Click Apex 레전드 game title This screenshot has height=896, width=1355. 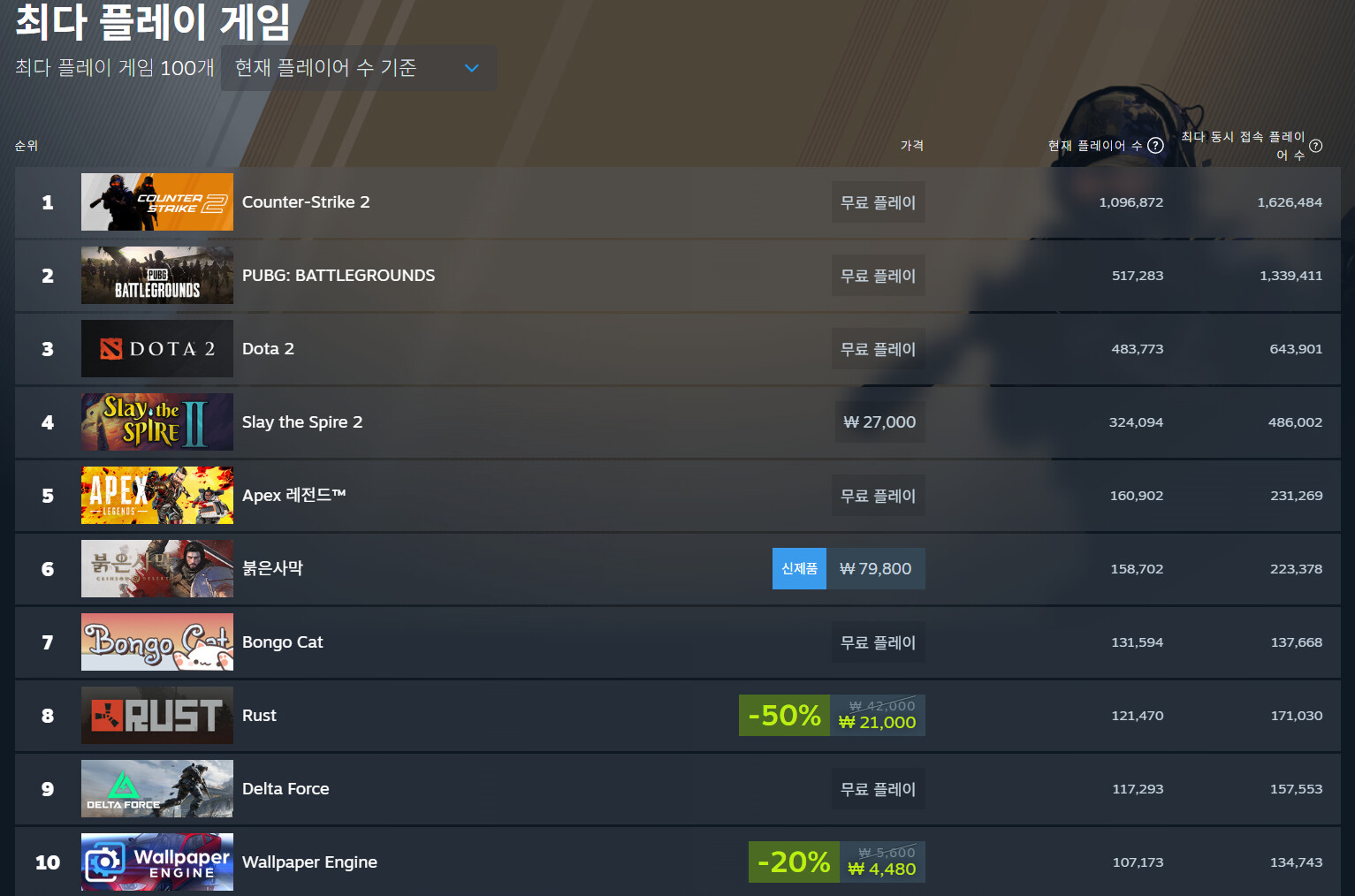tap(293, 496)
